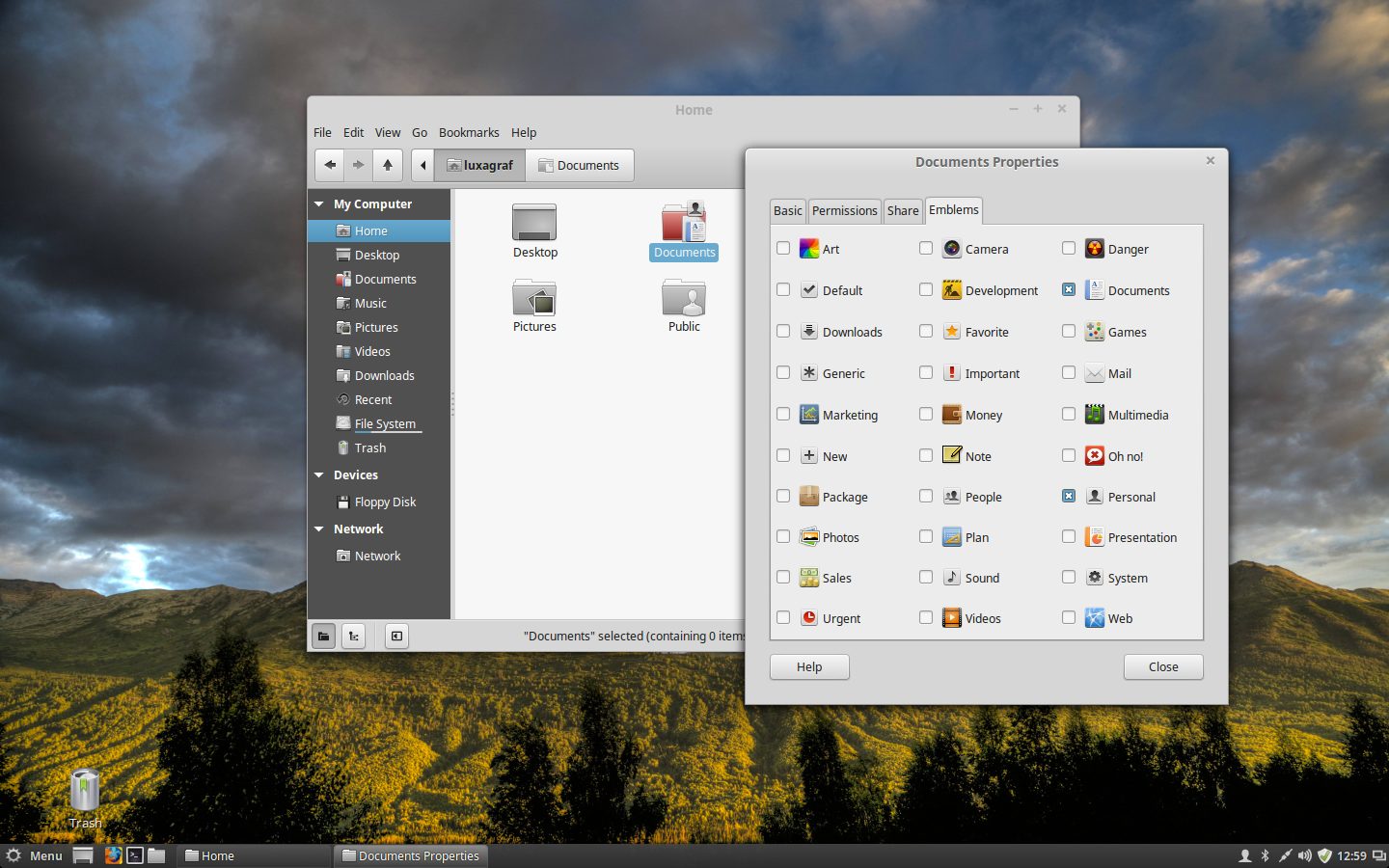Launch Firefox from the taskbar
Viewport: 1389px width, 868px height.
tap(115, 855)
